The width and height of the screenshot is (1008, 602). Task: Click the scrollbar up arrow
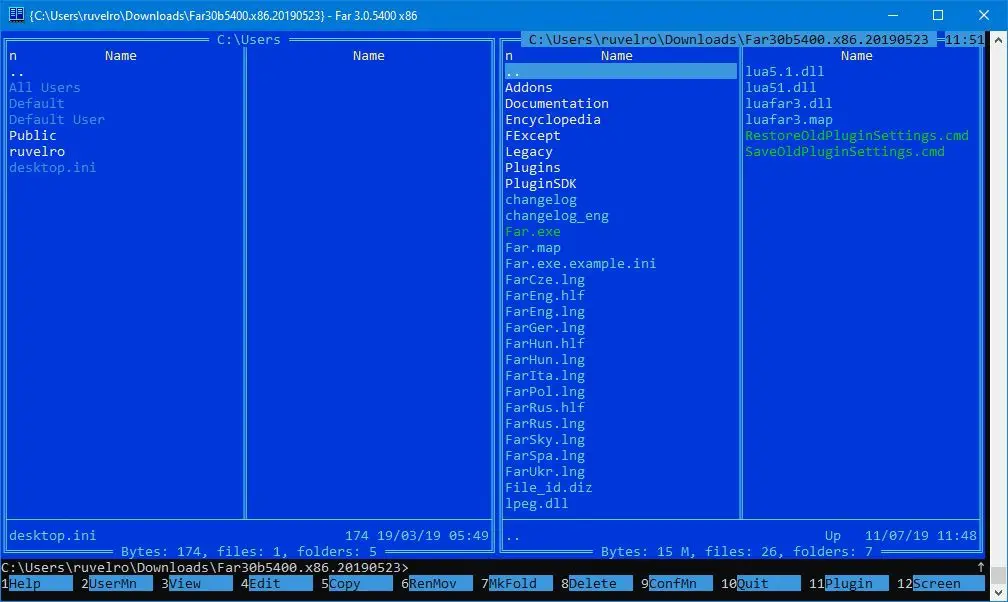(x=998, y=39)
